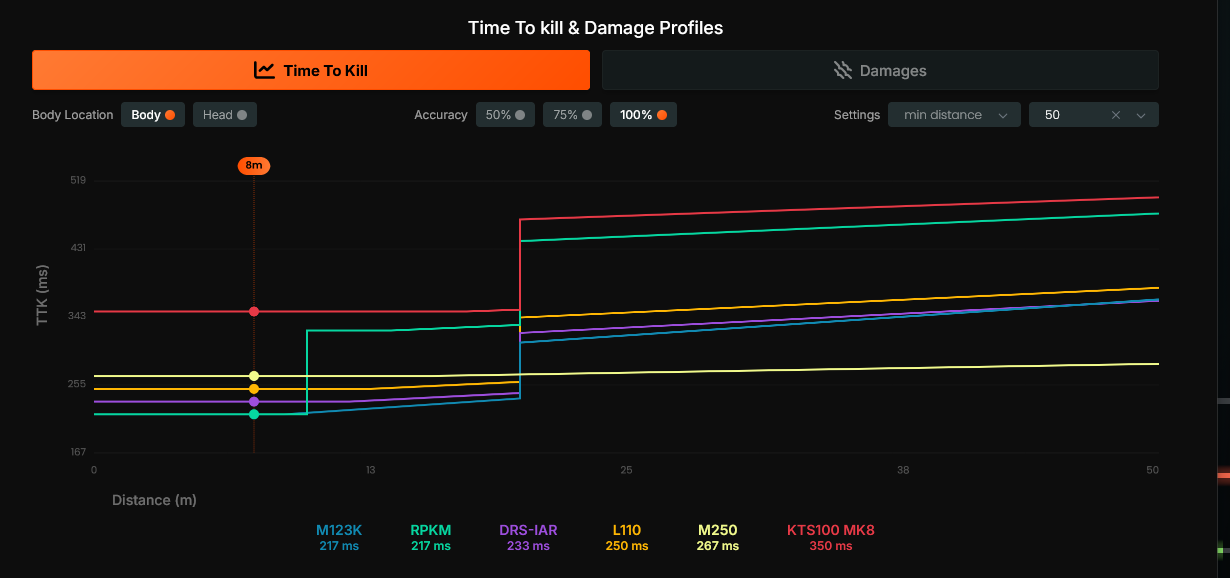The height and width of the screenshot is (578, 1230).
Task: Click the green RPKM point at 8m
Action: coord(254,414)
